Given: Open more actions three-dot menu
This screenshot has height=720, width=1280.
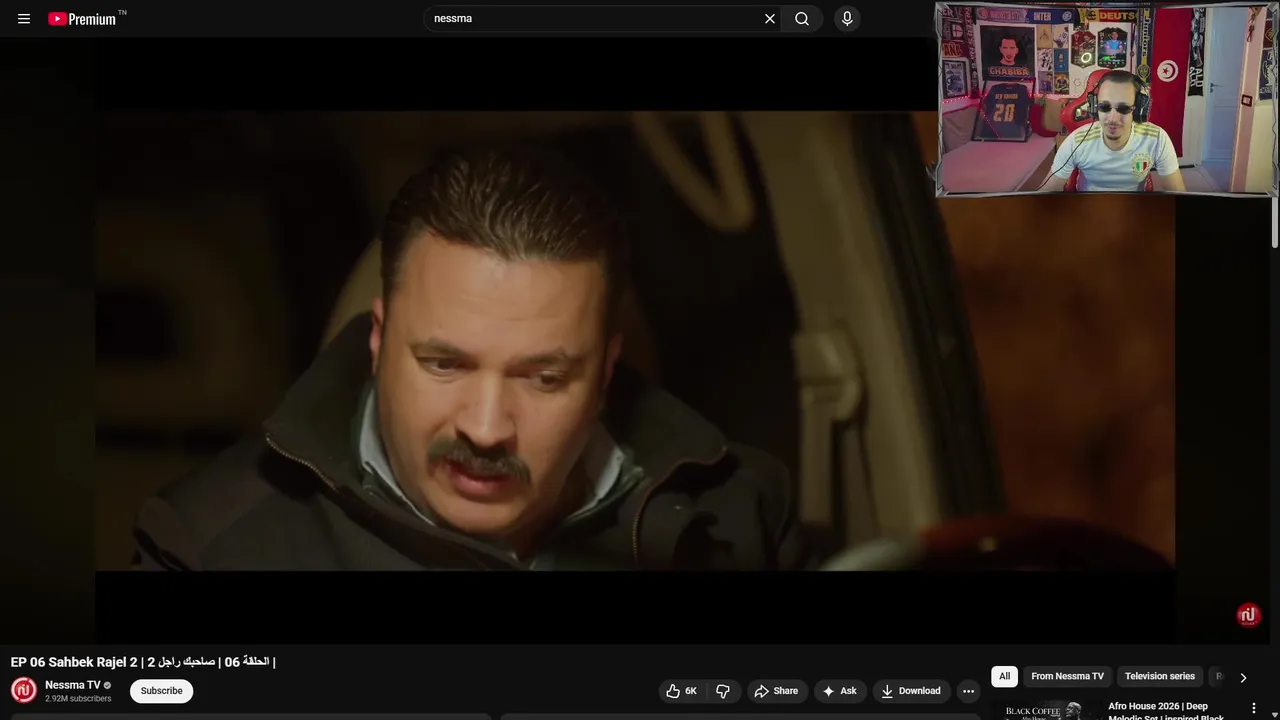Looking at the screenshot, I should click(968, 691).
